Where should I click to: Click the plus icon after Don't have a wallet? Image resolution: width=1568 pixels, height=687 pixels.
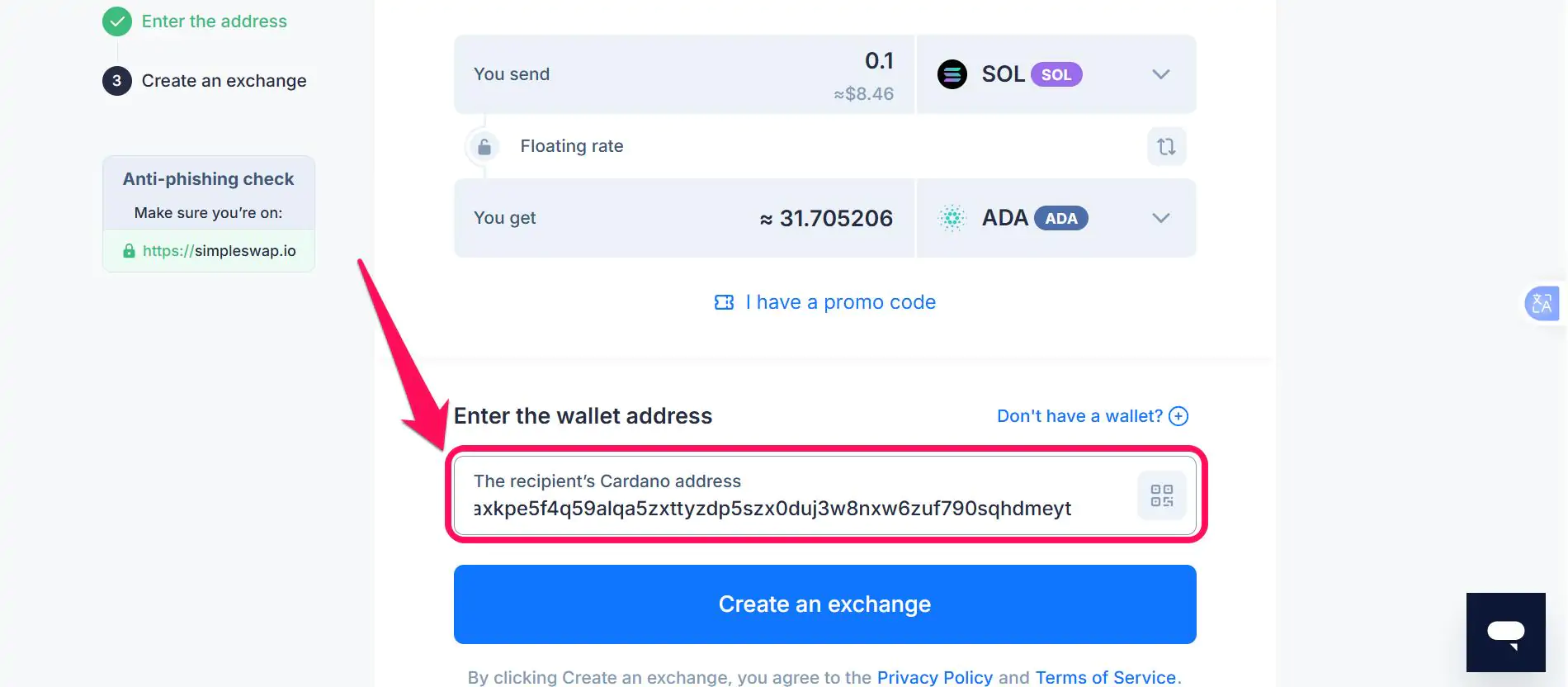[x=1178, y=416]
